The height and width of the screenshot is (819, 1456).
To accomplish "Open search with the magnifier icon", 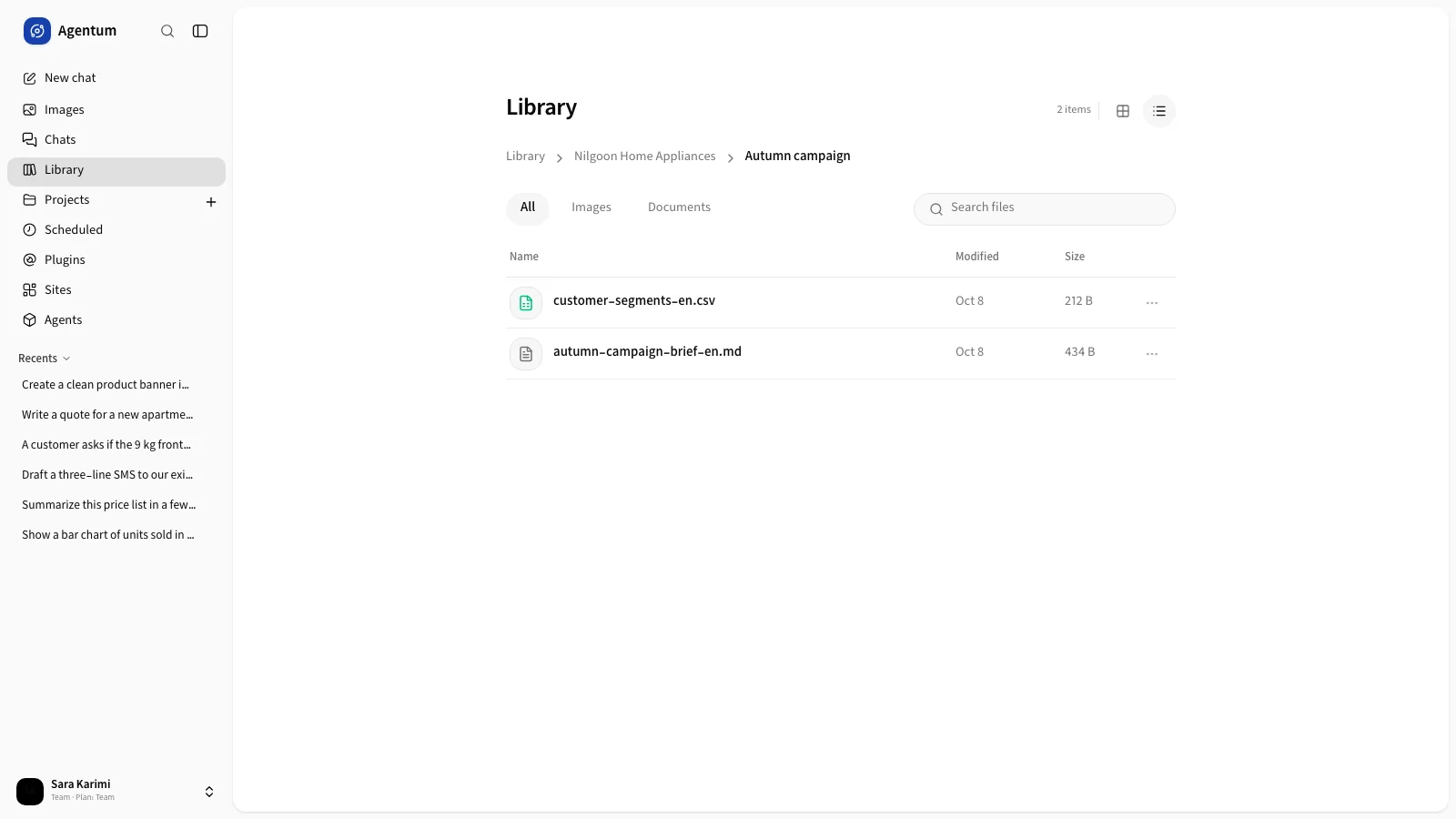I will 167,31.
